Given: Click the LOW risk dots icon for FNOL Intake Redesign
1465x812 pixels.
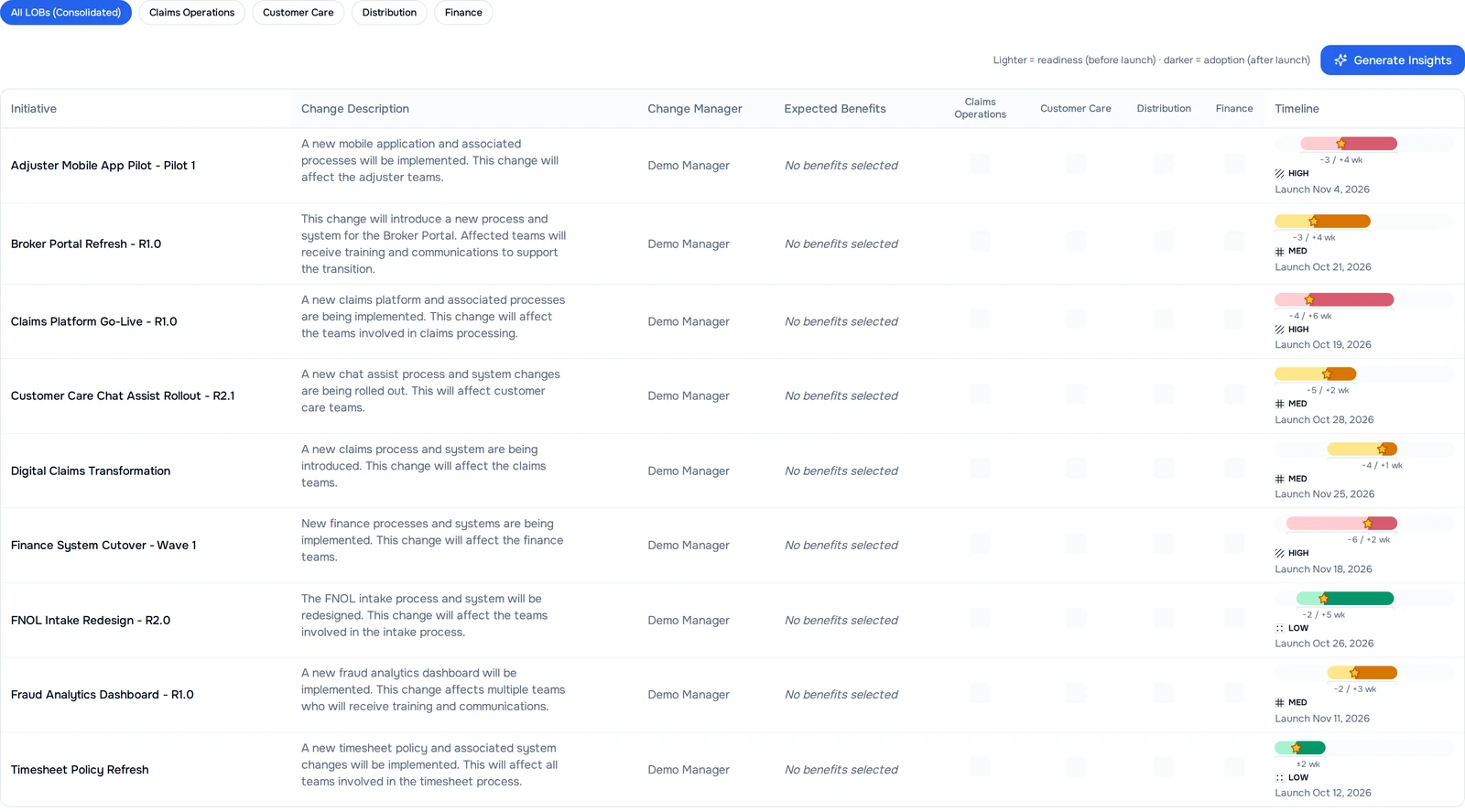Looking at the screenshot, I should point(1280,629).
